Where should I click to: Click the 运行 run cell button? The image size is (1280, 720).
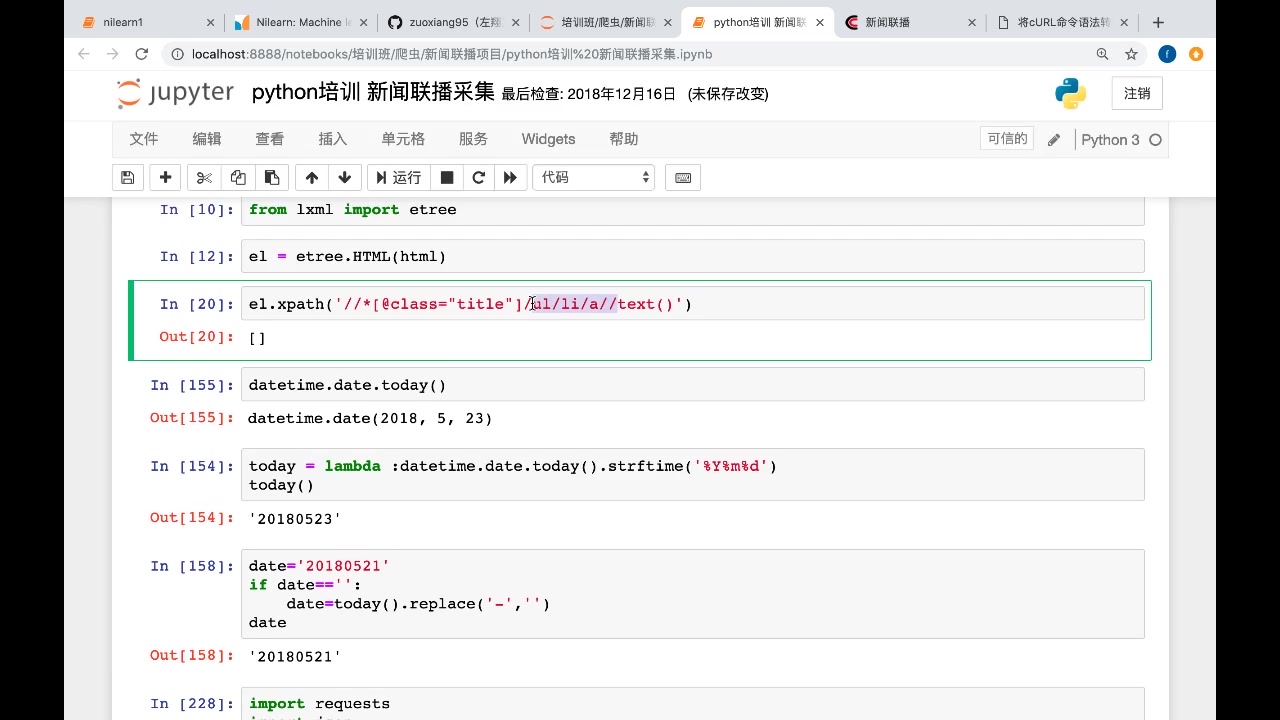(x=399, y=178)
